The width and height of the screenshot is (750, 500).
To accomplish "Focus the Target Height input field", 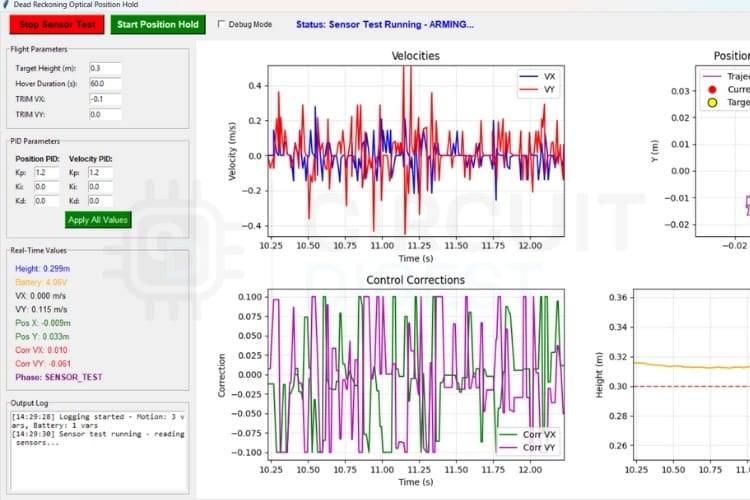I will (x=104, y=68).
